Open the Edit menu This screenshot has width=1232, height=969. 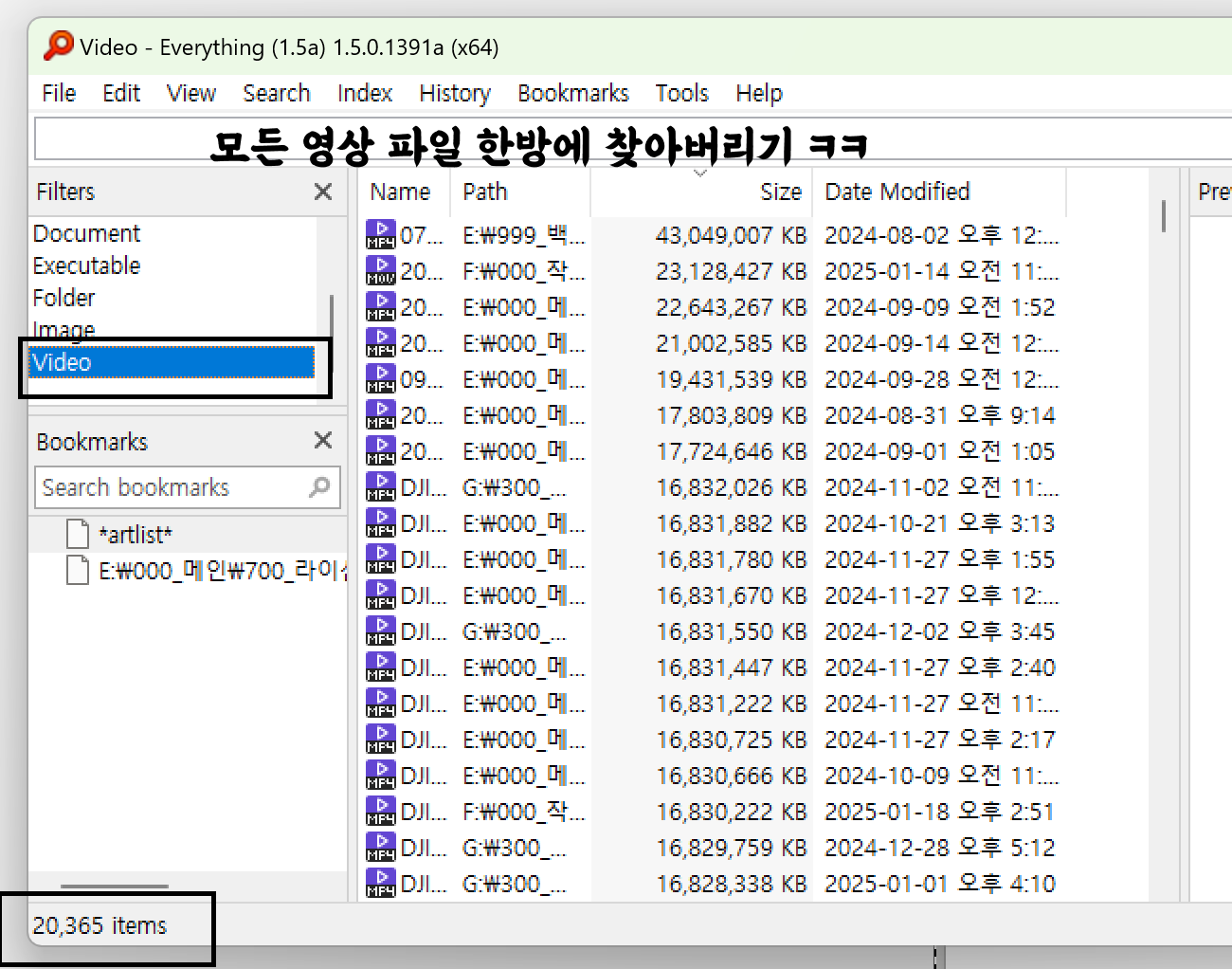[x=121, y=93]
